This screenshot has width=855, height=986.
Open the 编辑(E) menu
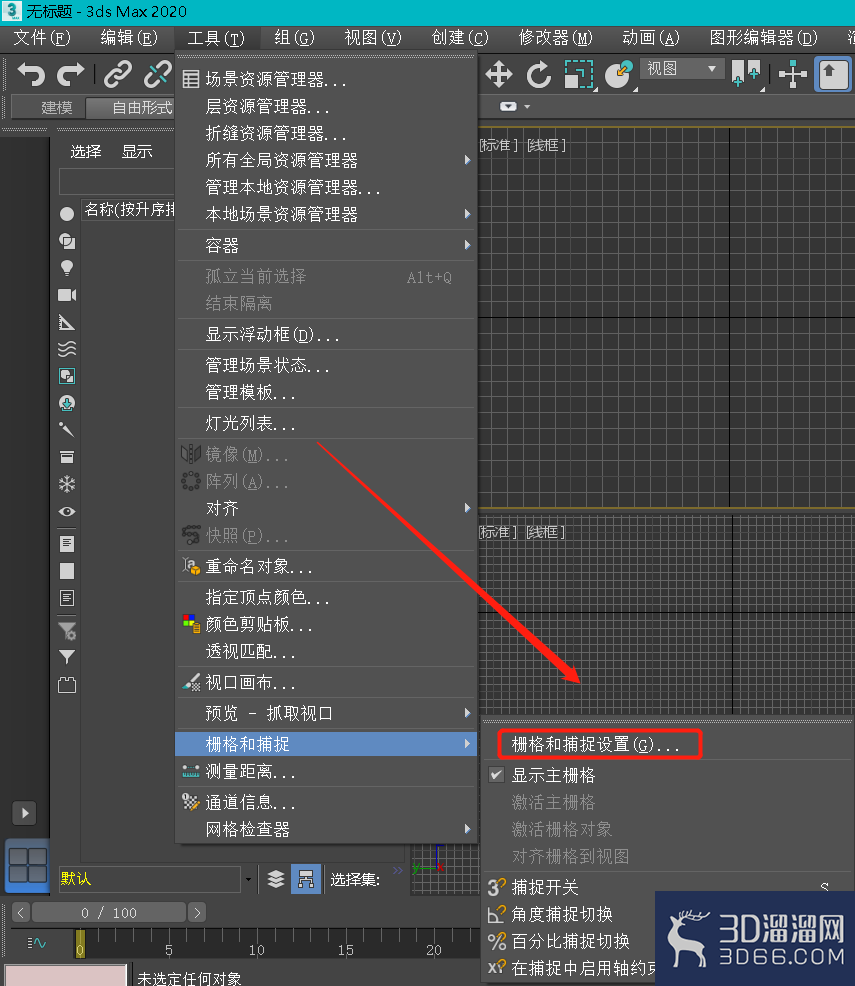[129, 38]
